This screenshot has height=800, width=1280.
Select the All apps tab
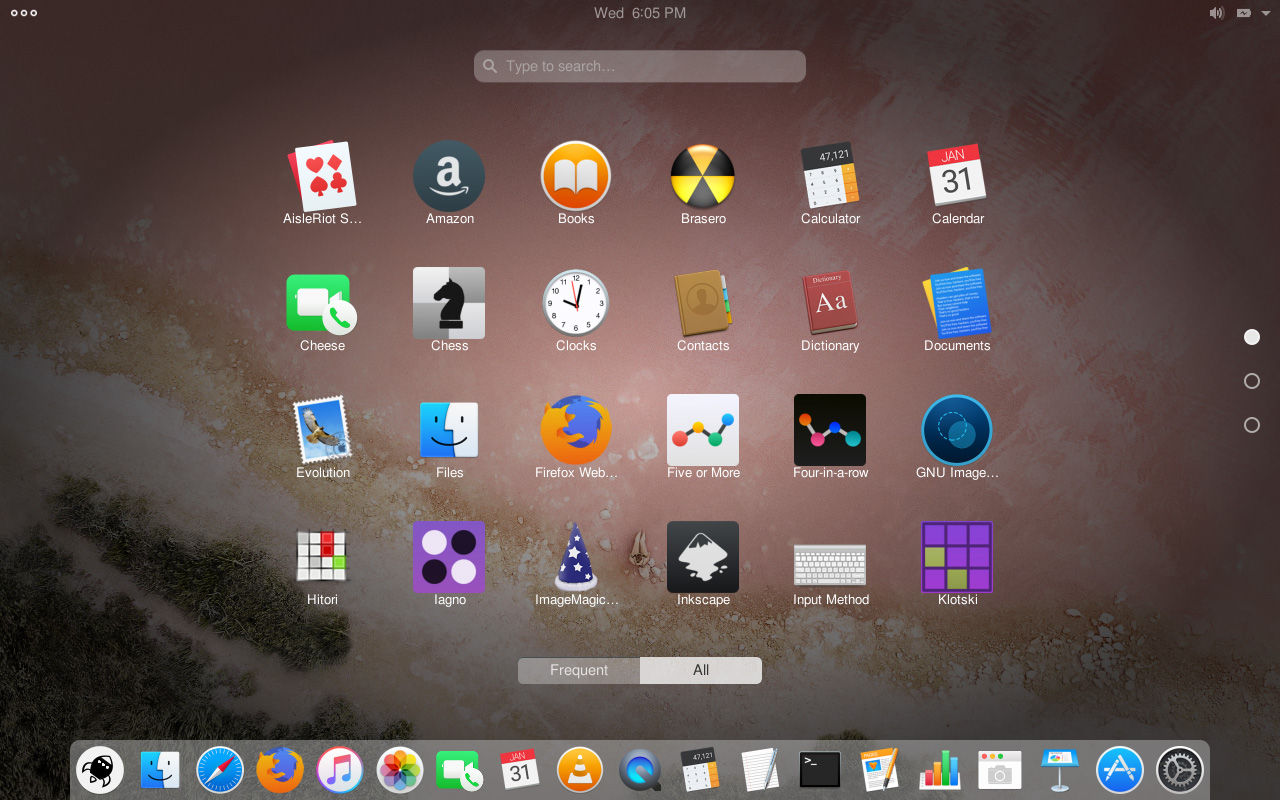click(701, 670)
